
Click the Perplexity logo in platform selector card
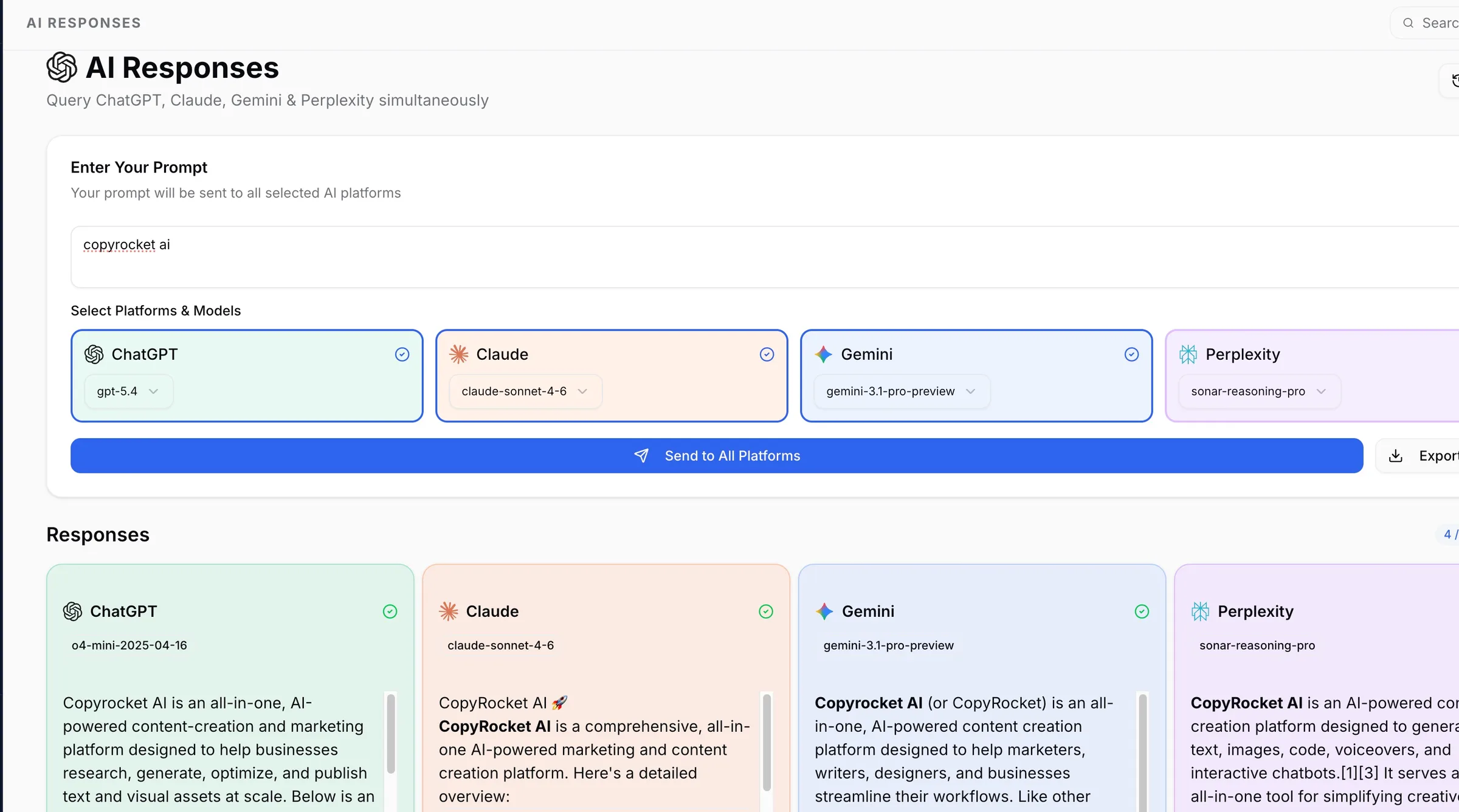[1188, 354]
